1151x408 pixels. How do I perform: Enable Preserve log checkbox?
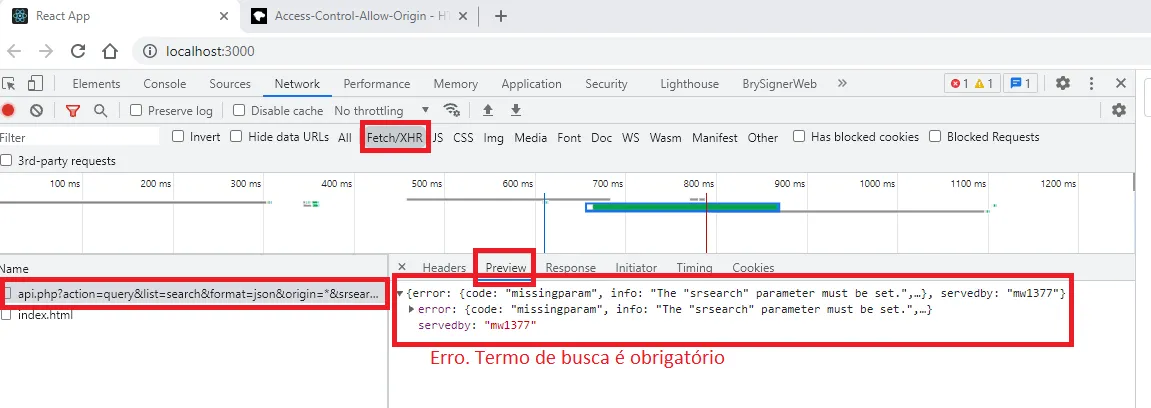(x=136, y=110)
